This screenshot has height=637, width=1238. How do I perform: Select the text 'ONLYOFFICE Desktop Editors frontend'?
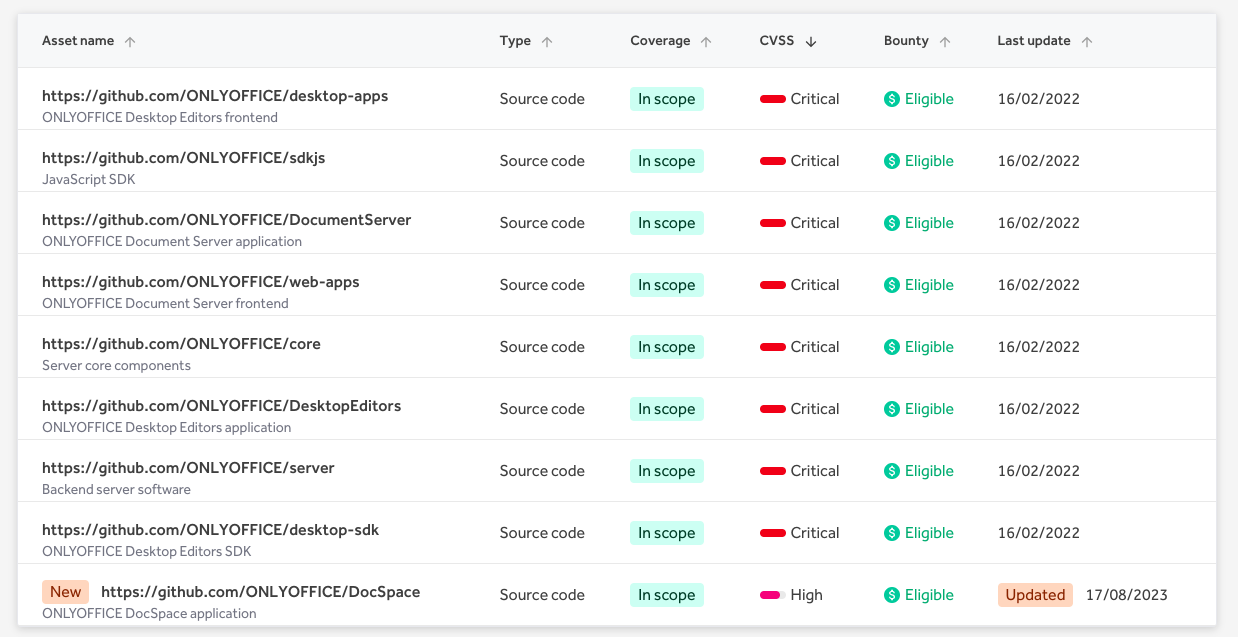click(x=160, y=117)
